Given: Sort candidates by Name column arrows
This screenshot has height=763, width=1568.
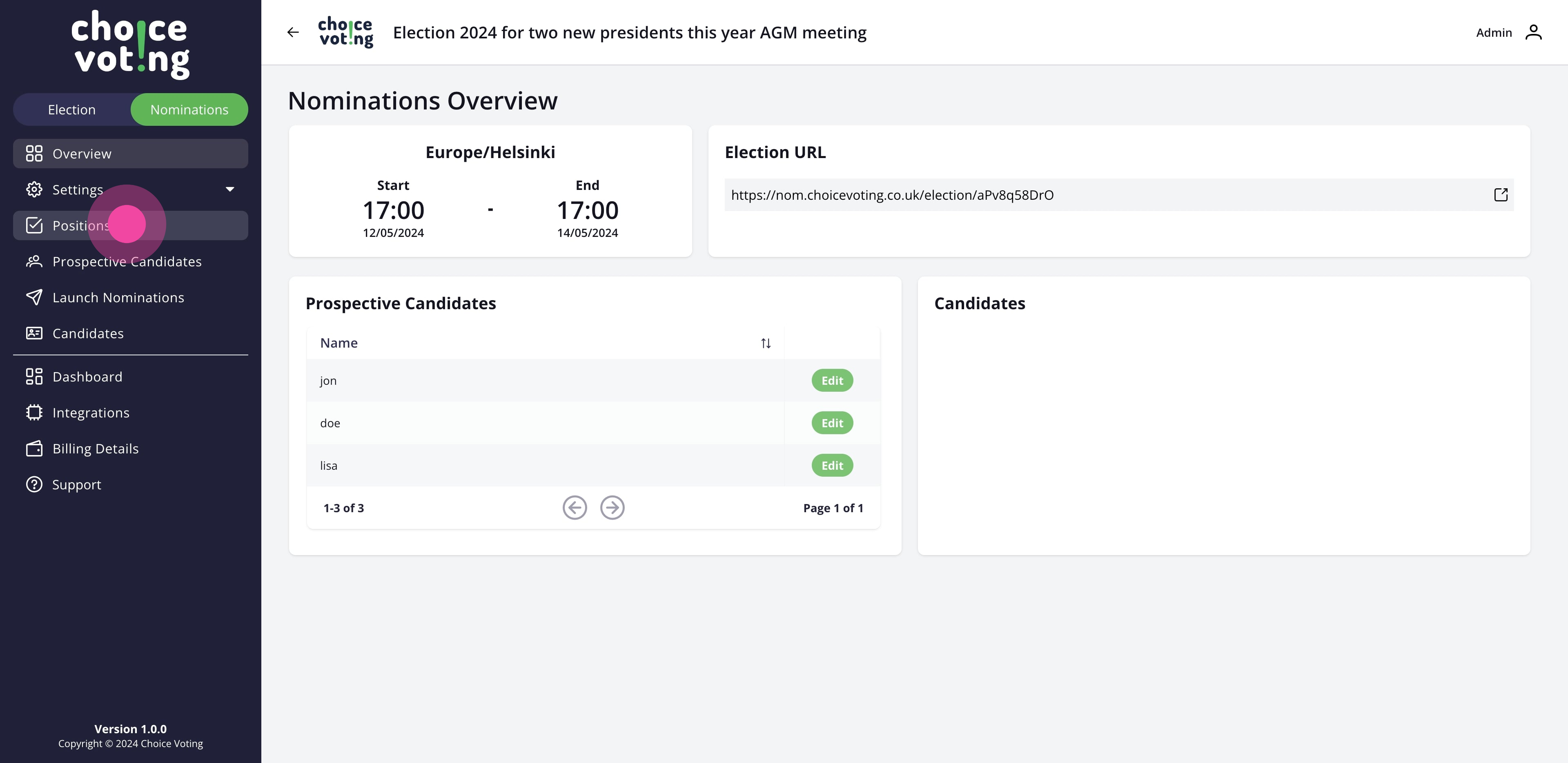Looking at the screenshot, I should [765, 344].
